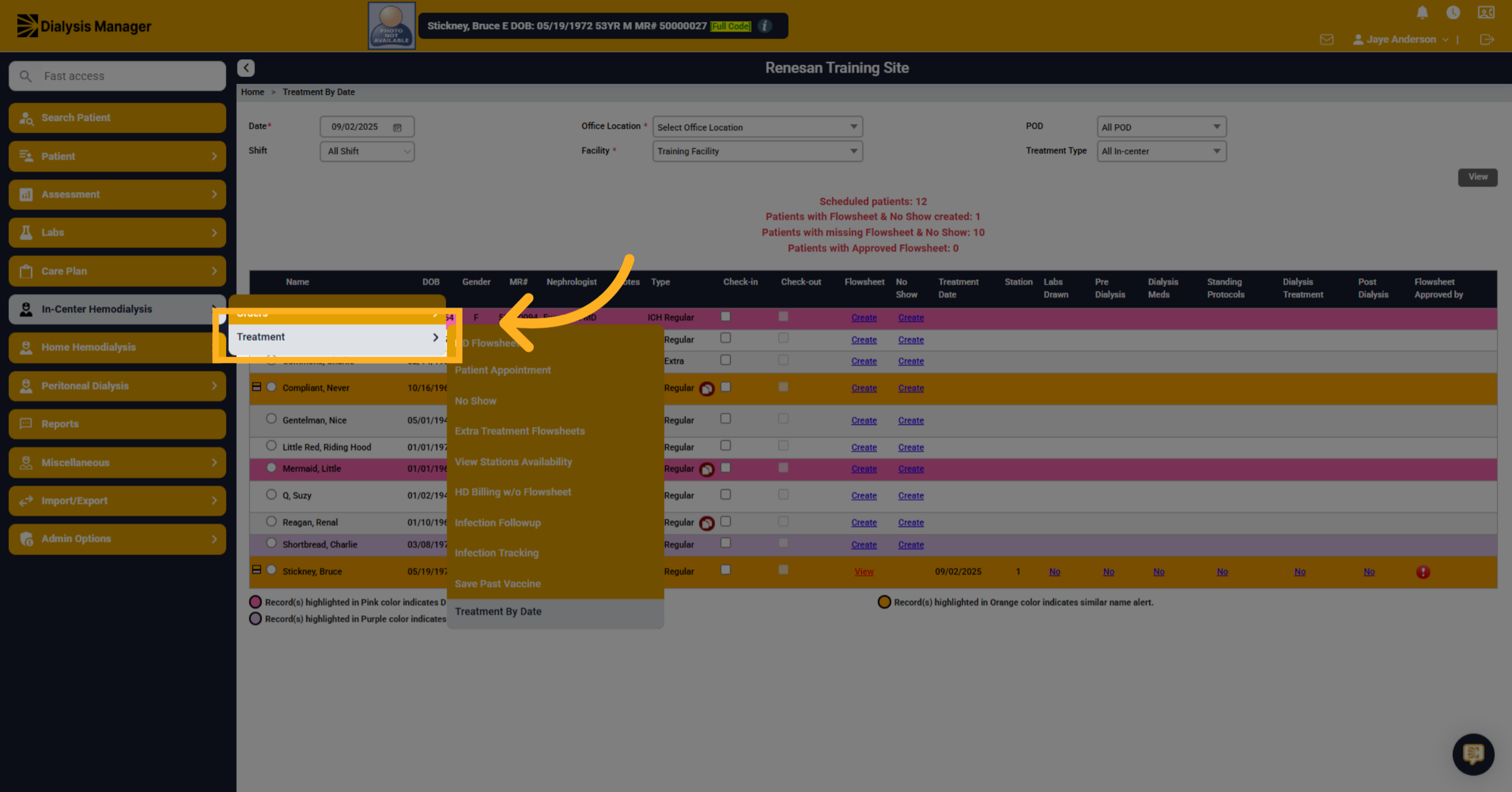Tick Check-in box for Stickney, Bruce
The width and height of the screenshot is (1512, 792).
click(726, 570)
